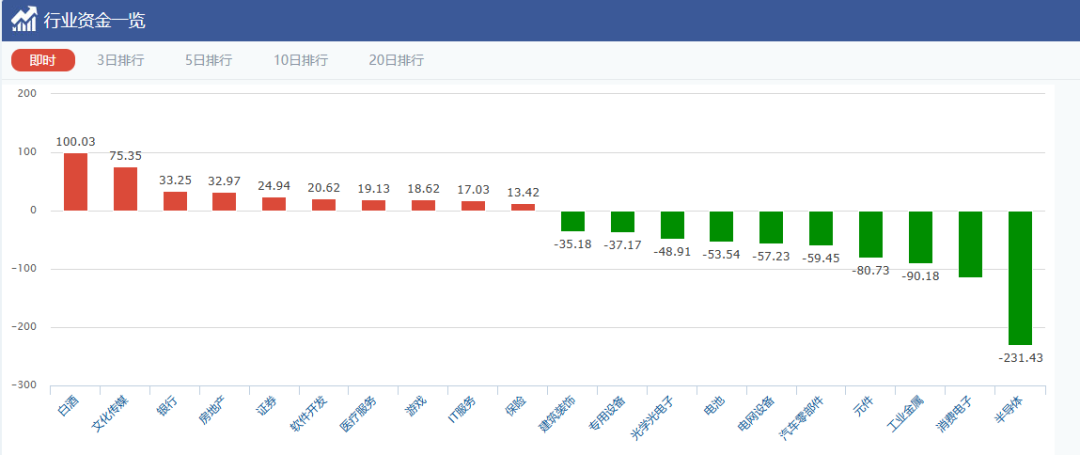This screenshot has width=1080, height=455.
Task: Click the chart logo icon in header
Action: 23,19
